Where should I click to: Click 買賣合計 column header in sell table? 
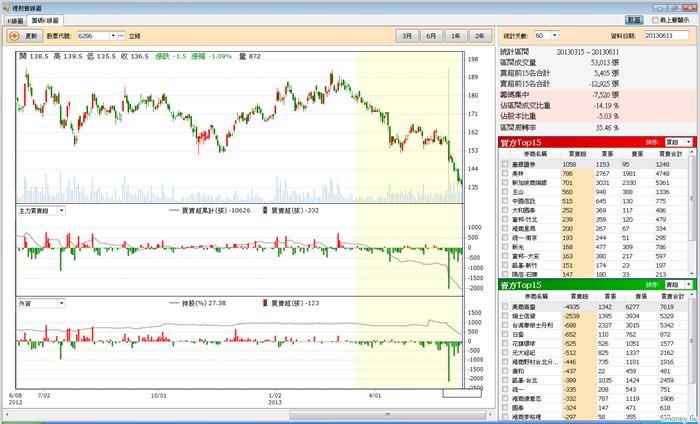coord(673,296)
